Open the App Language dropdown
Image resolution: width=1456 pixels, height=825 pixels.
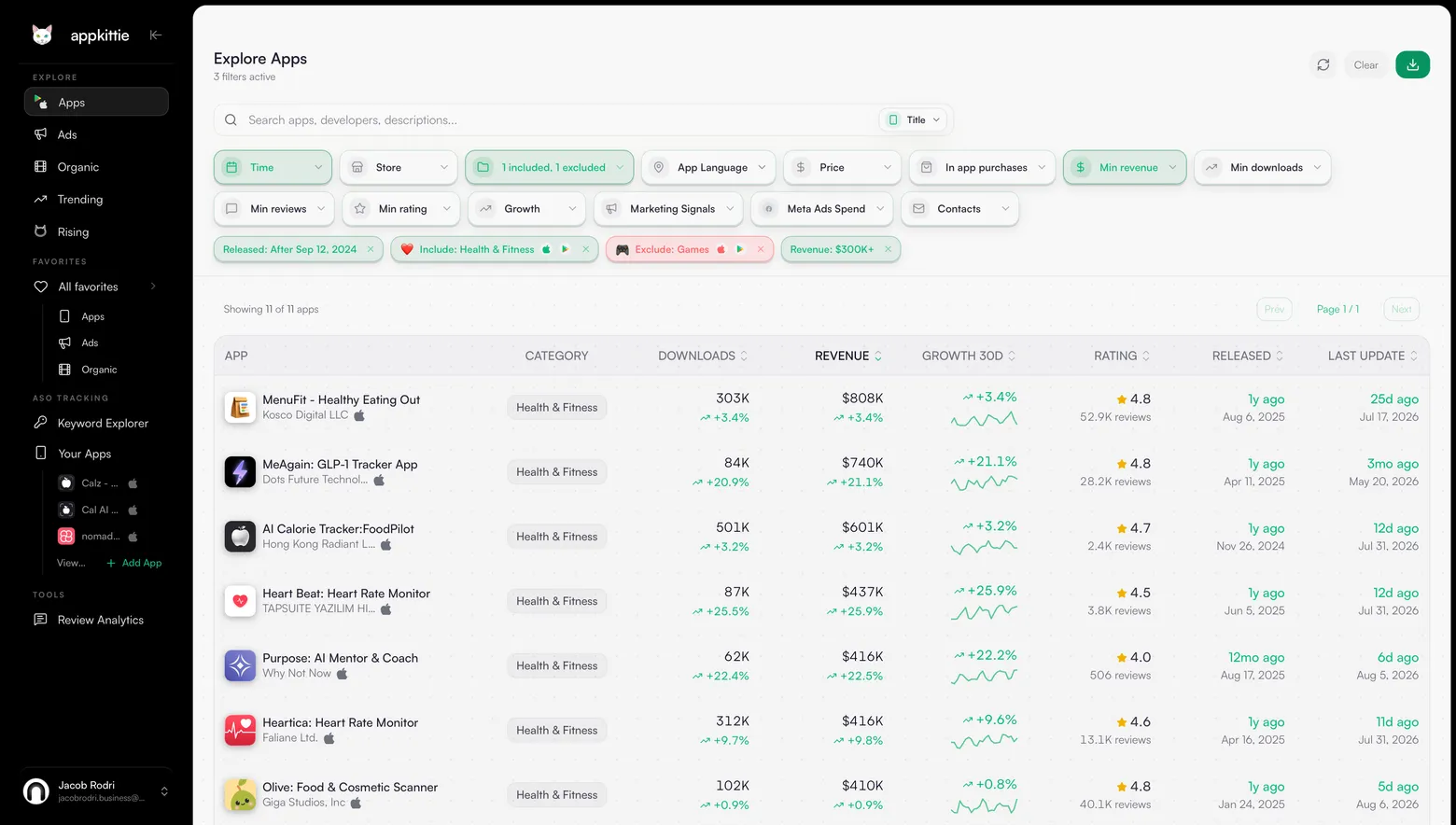click(x=708, y=167)
